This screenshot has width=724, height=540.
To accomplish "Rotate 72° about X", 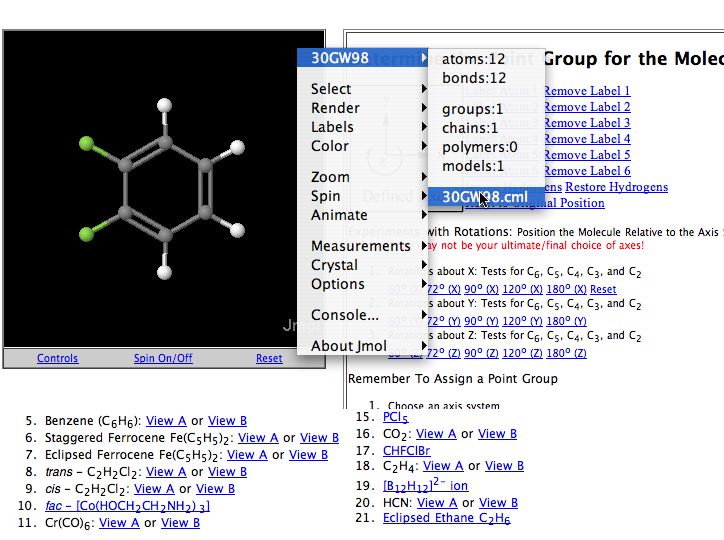I will (443, 289).
